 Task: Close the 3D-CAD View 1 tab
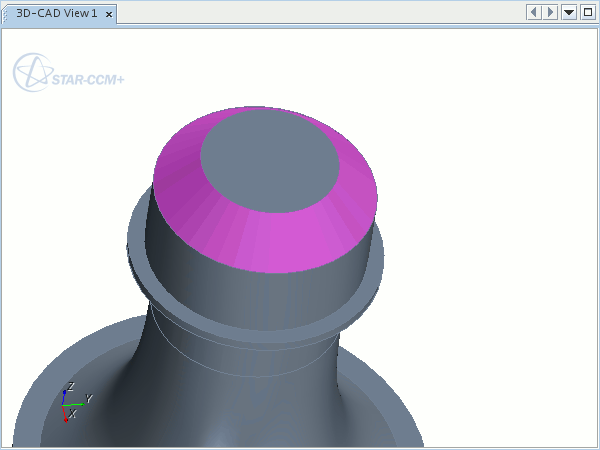coord(109,15)
